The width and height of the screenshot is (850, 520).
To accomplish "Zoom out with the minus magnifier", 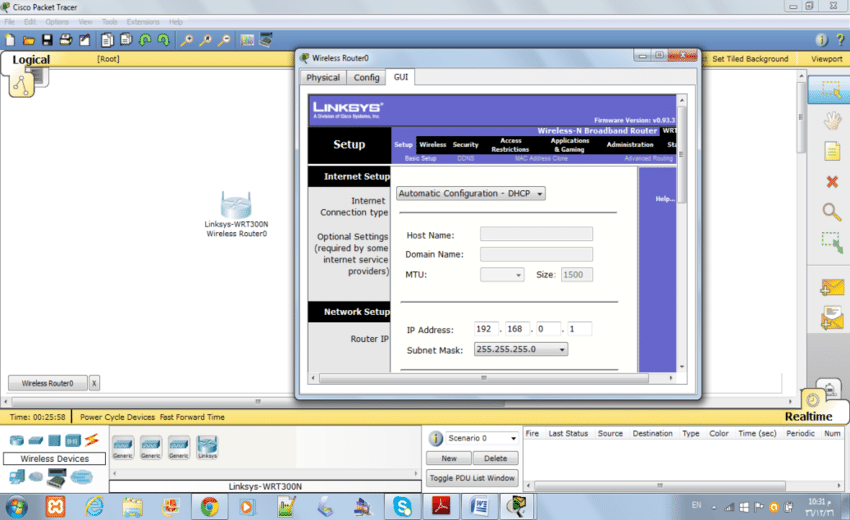I will point(224,40).
